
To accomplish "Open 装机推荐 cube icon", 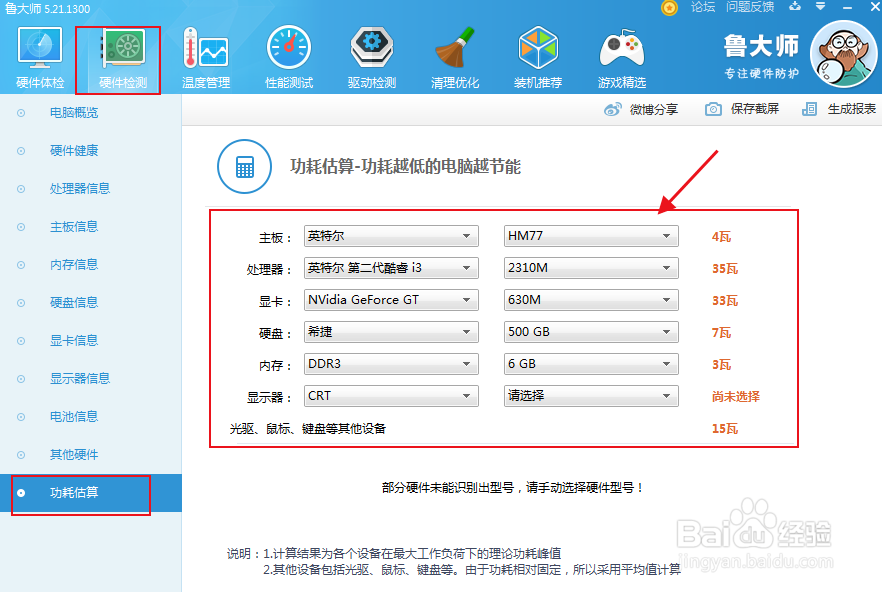I will (538, 58).
